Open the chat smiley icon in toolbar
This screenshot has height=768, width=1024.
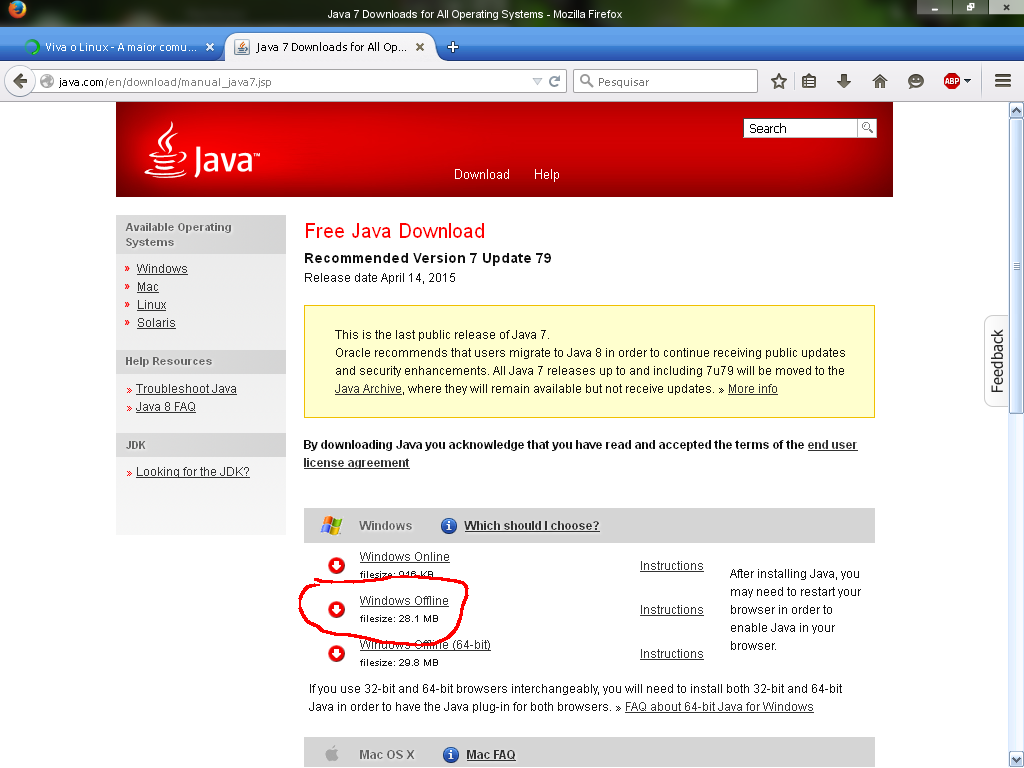point(916,82)
